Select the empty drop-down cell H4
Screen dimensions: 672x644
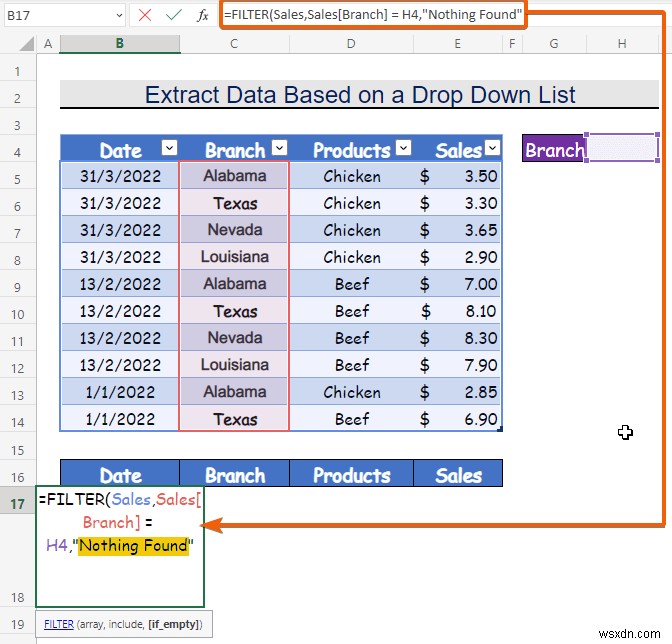[623, 148]
